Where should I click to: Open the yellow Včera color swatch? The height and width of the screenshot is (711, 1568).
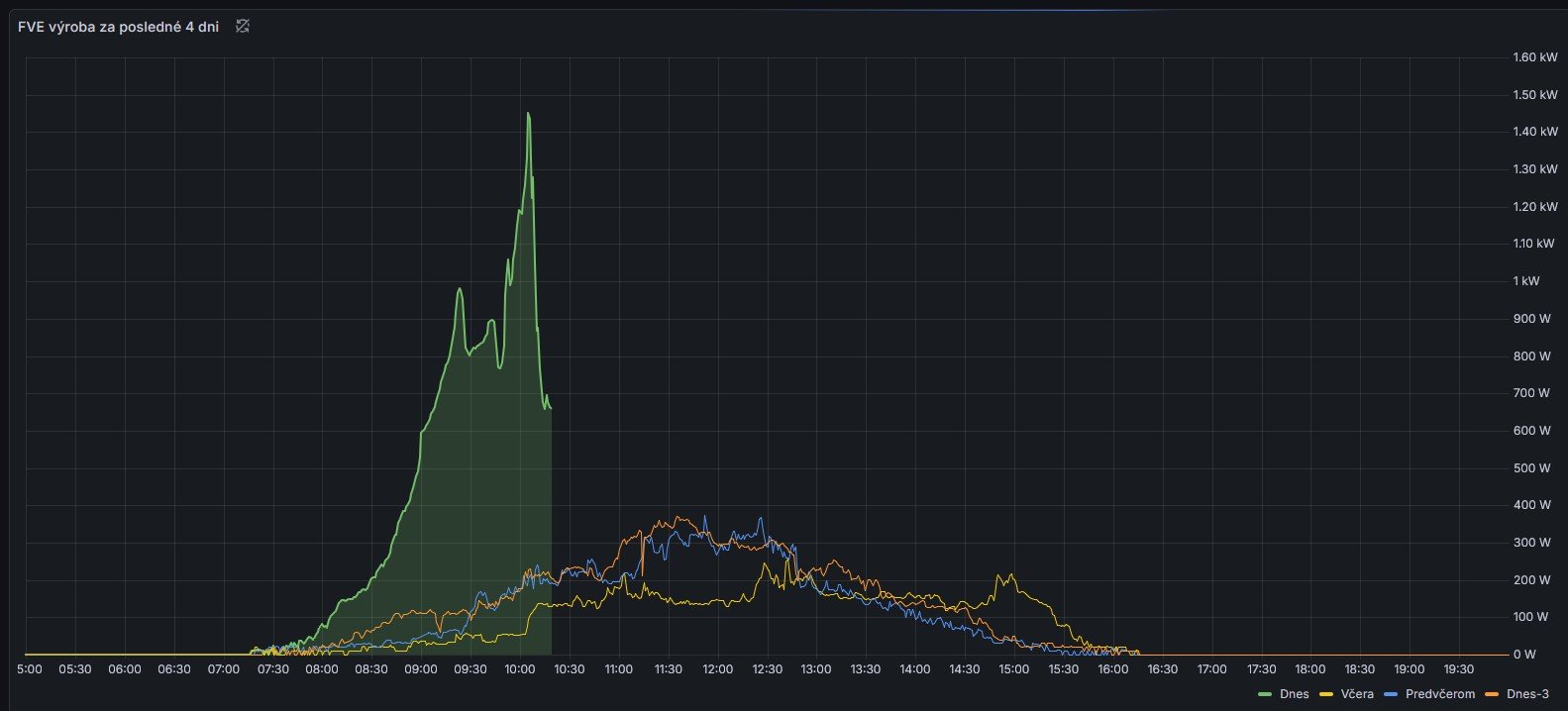point(1327,694)
